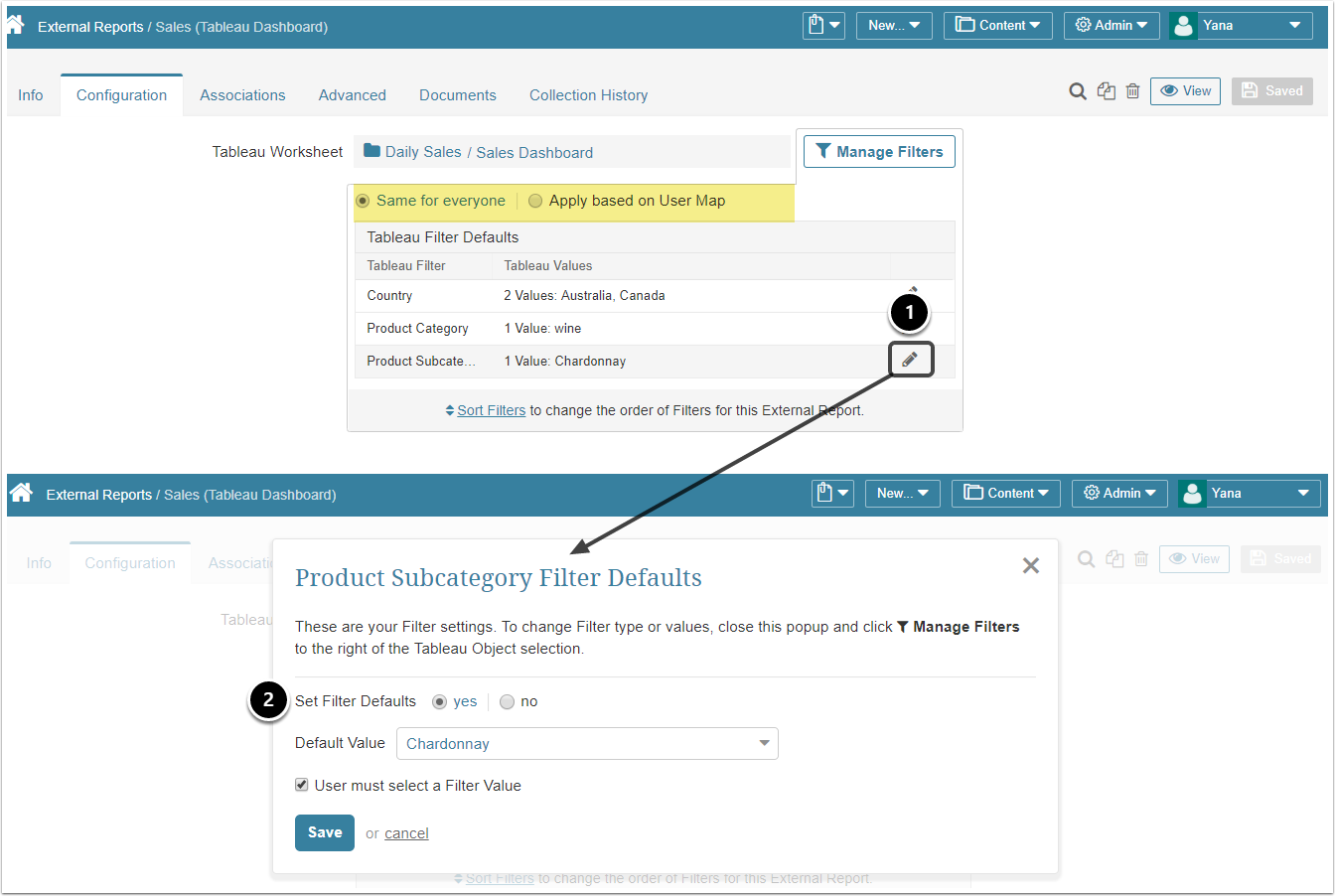Choose 'no' for Set Filter Defaults
1335x896 pixels.
tap(507, 701)
